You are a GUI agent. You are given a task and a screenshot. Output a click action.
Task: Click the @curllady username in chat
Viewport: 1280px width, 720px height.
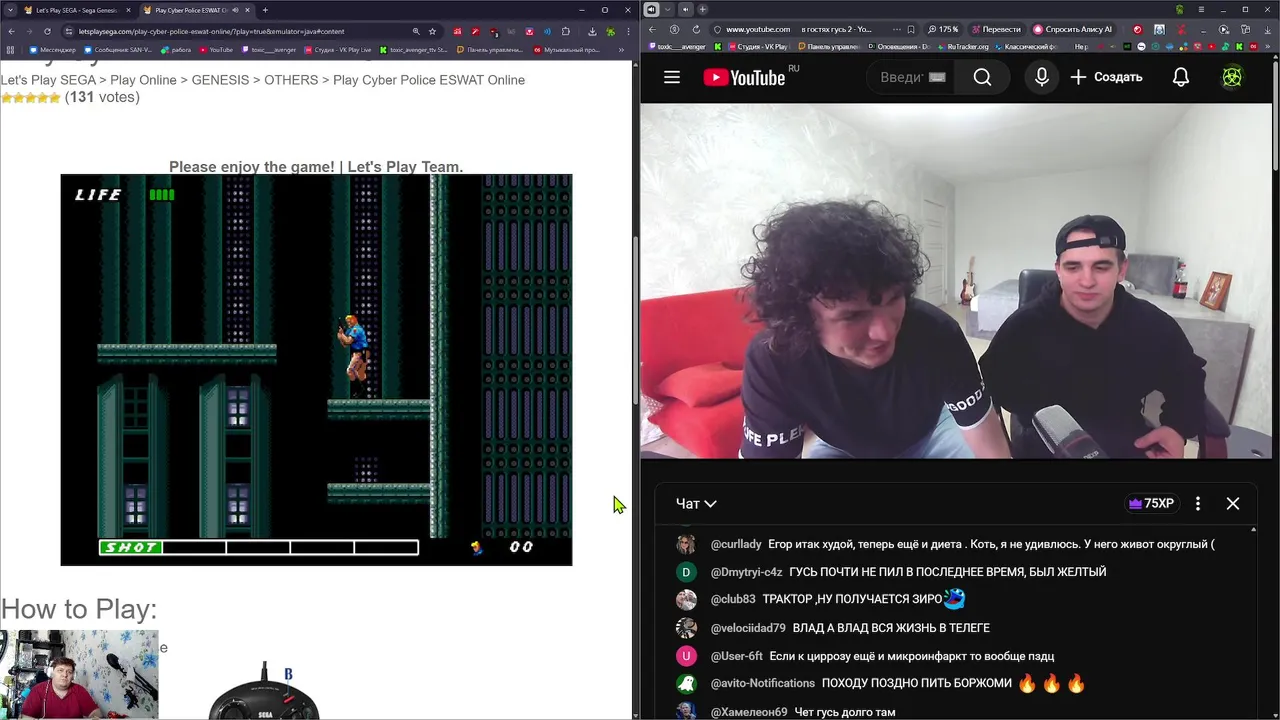(x=736, y=544)
